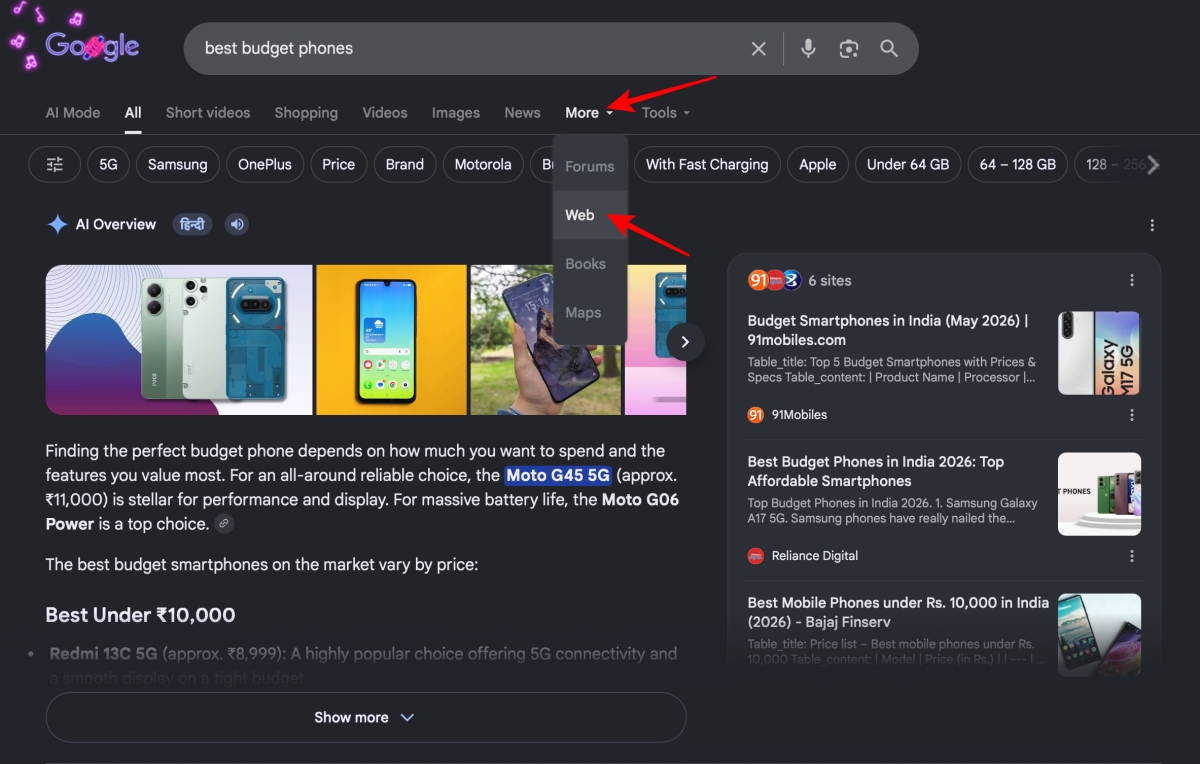The height and width of the screenshot is (764, 1200).
Task: Open Bajaj Finserv result thumbnail
Action: [1099, 635]
